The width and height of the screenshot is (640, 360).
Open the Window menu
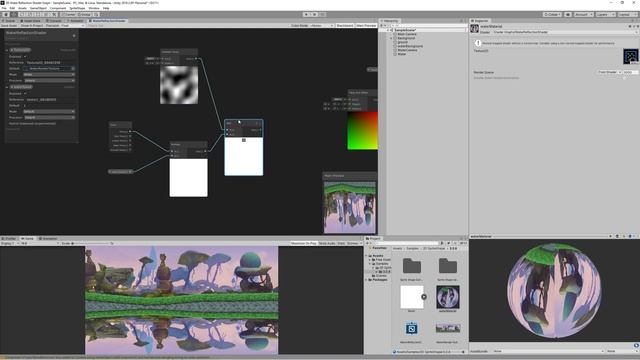tap(94, 8)
